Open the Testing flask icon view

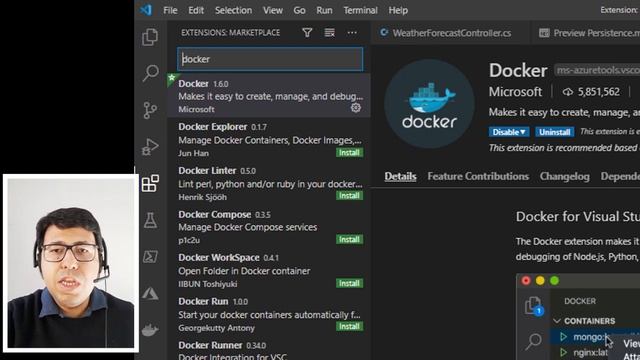(x=150, y=220)
